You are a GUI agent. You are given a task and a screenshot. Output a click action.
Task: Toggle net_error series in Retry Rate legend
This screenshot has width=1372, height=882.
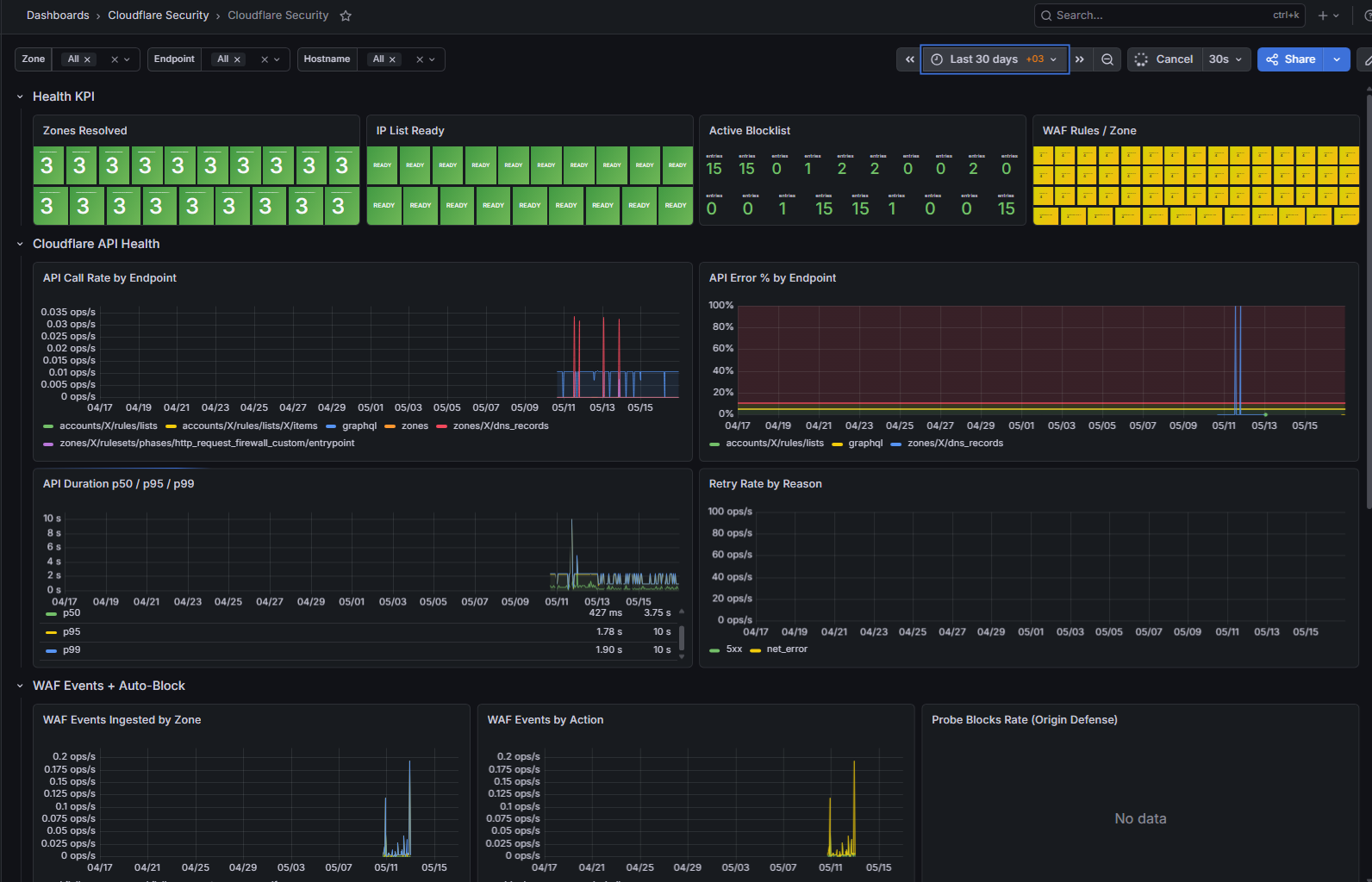click(787, 649)
